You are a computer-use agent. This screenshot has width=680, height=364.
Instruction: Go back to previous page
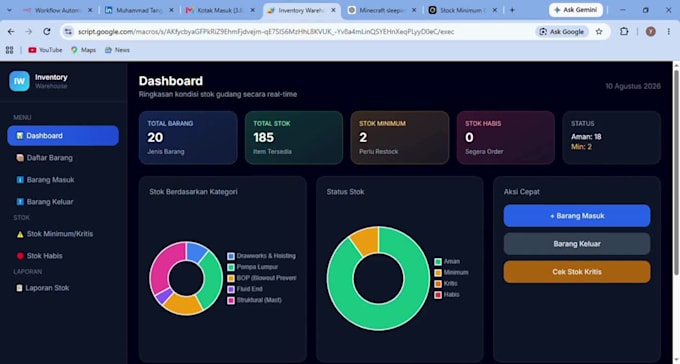[x=11, y=31]
